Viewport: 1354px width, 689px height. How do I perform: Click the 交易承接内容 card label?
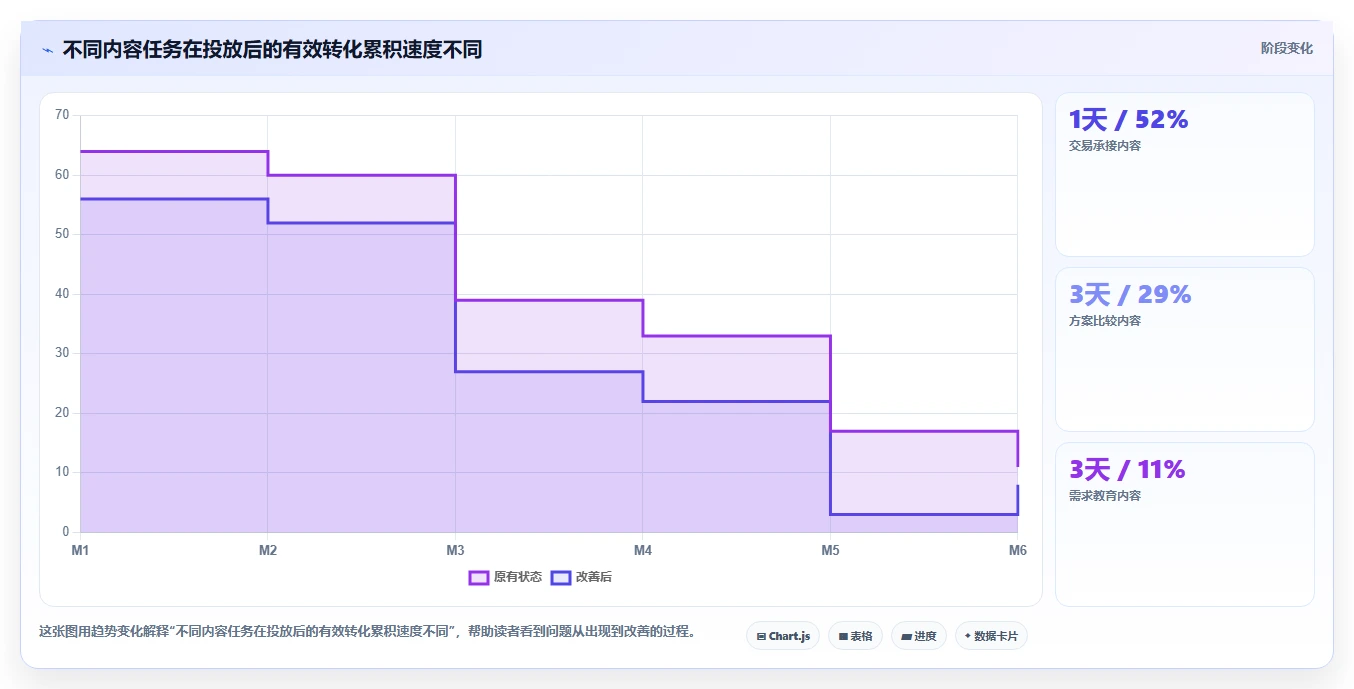coord(1105,146)
